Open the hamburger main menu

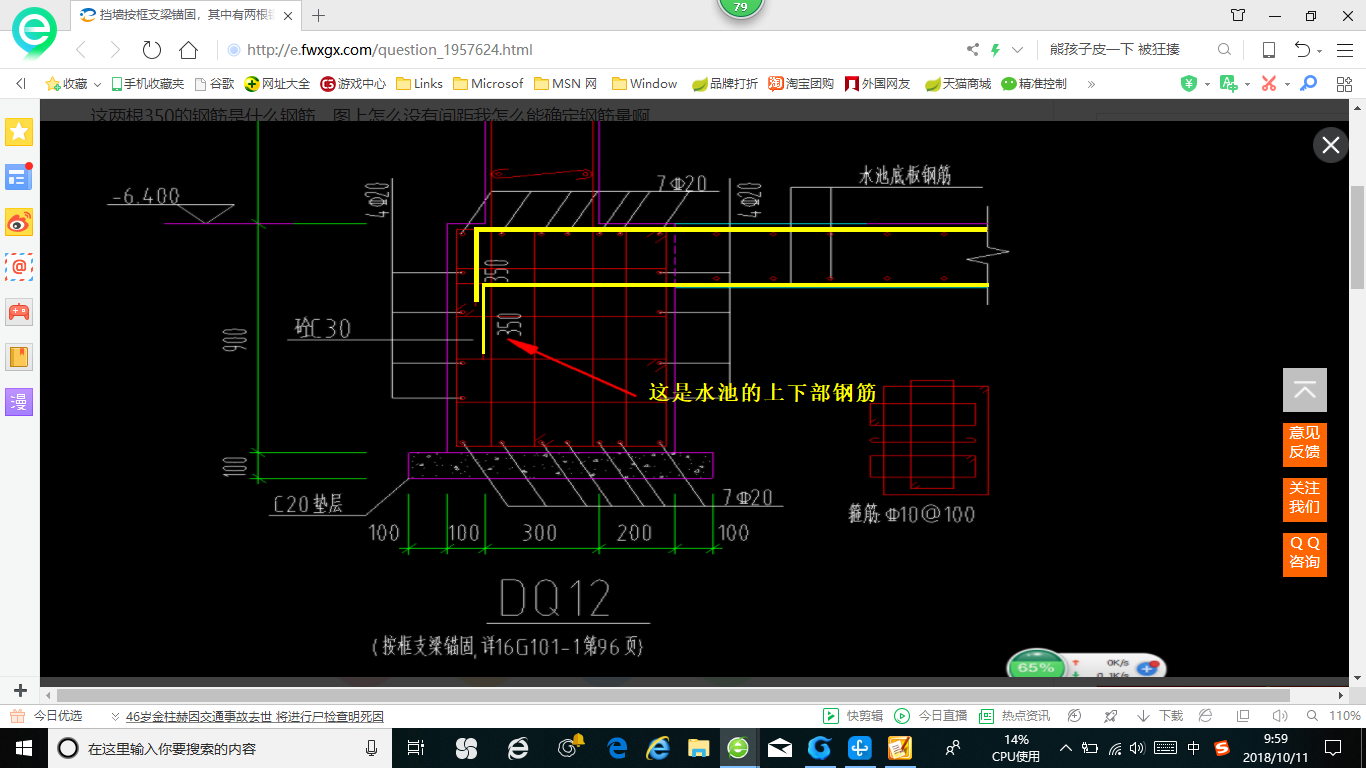pos(1343,50)
